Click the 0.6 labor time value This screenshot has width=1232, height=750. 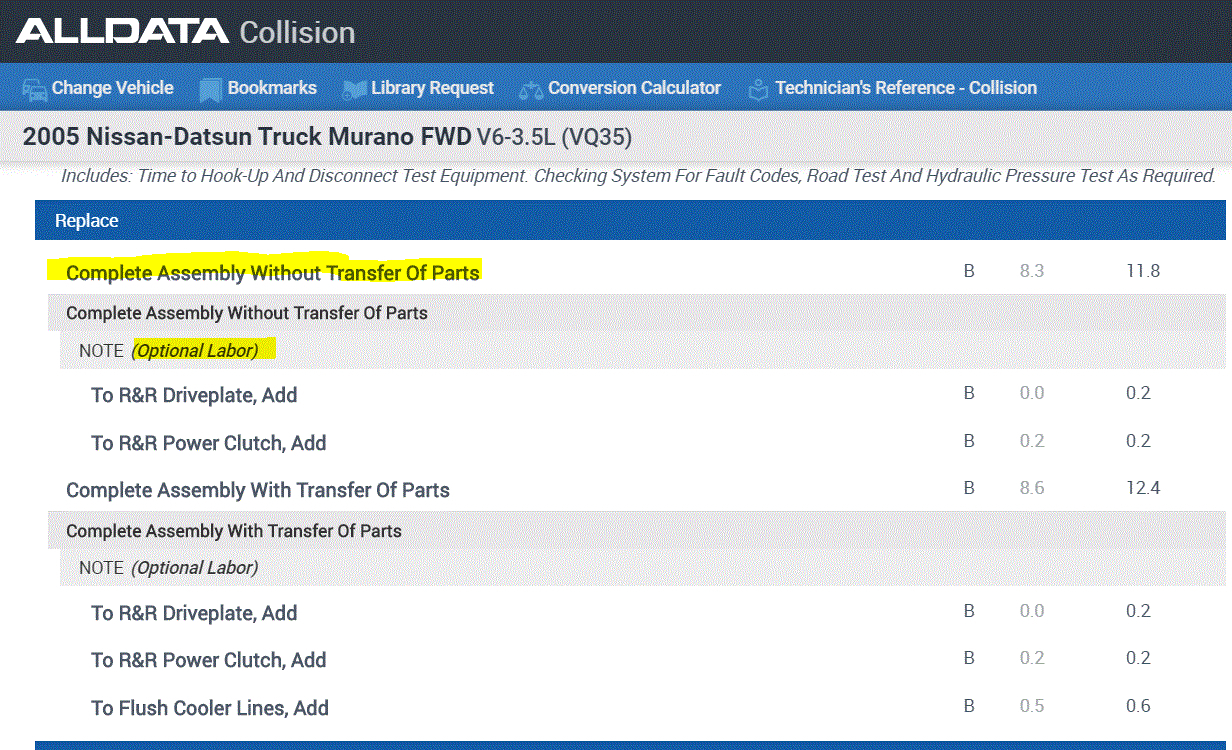coord(1138,706)
